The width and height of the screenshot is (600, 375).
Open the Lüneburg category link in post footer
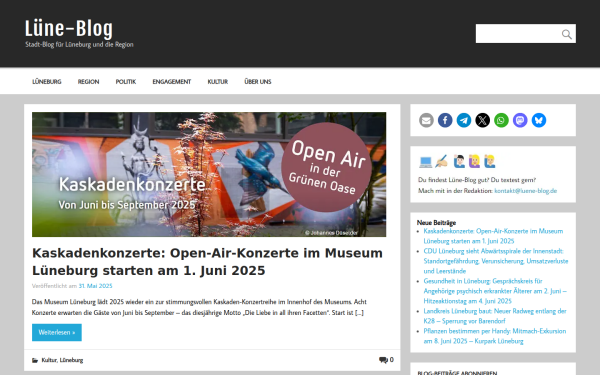71,360
